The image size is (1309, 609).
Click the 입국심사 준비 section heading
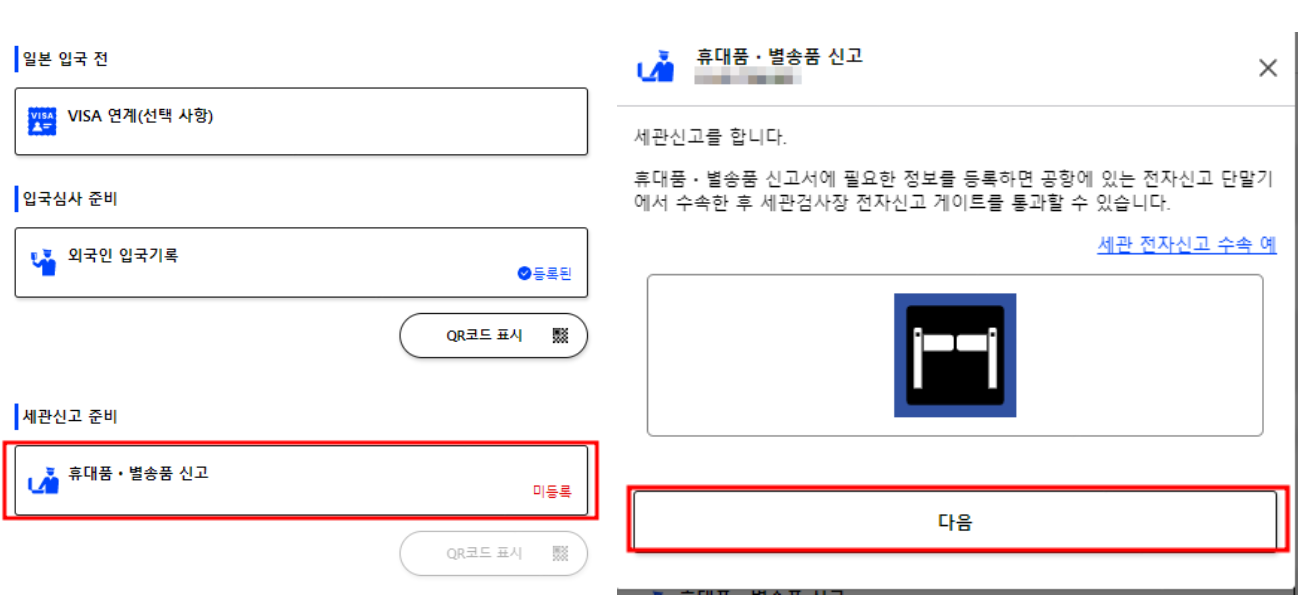(x=70, y=199)
